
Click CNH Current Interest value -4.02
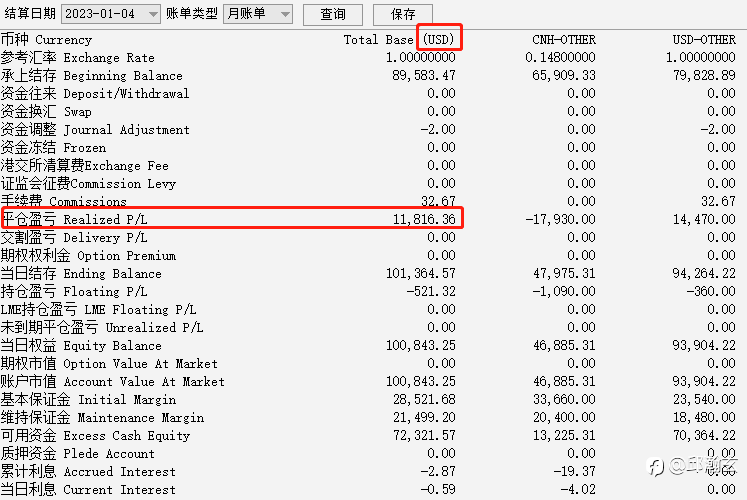coord(578,489)
